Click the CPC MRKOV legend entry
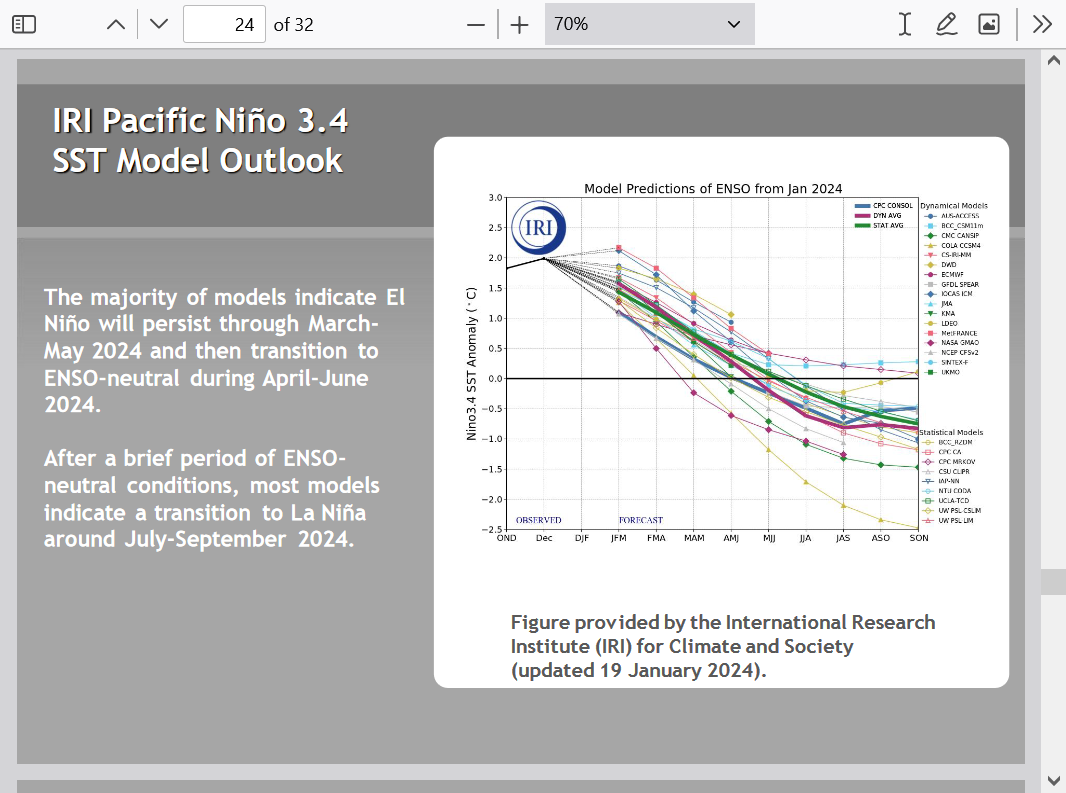Image resolution: width=1066 pixels, height=793 pixels. (949, 462)
